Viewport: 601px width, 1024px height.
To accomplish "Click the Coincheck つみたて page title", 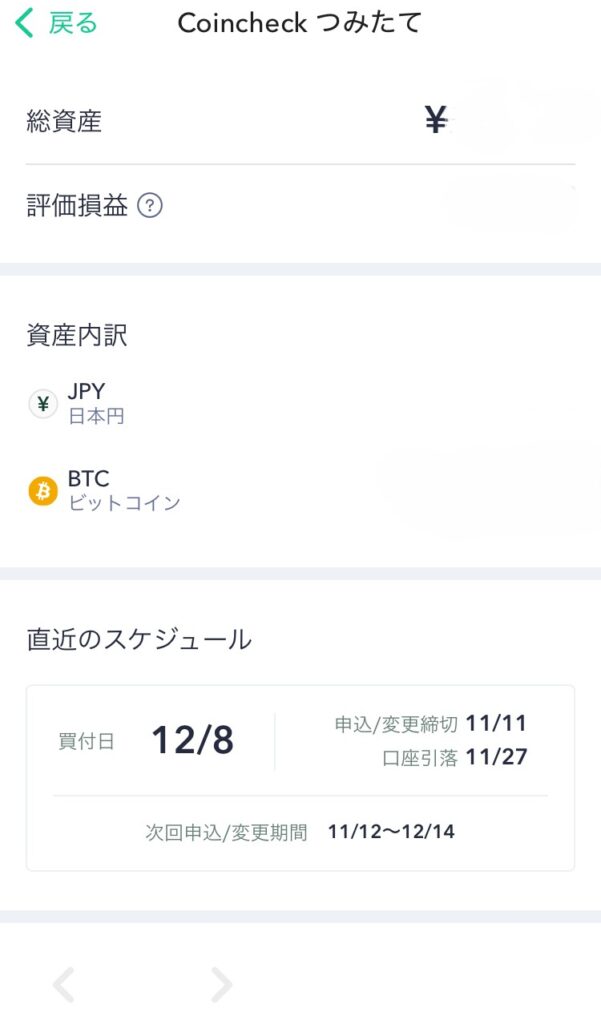I will coord(299,24).
